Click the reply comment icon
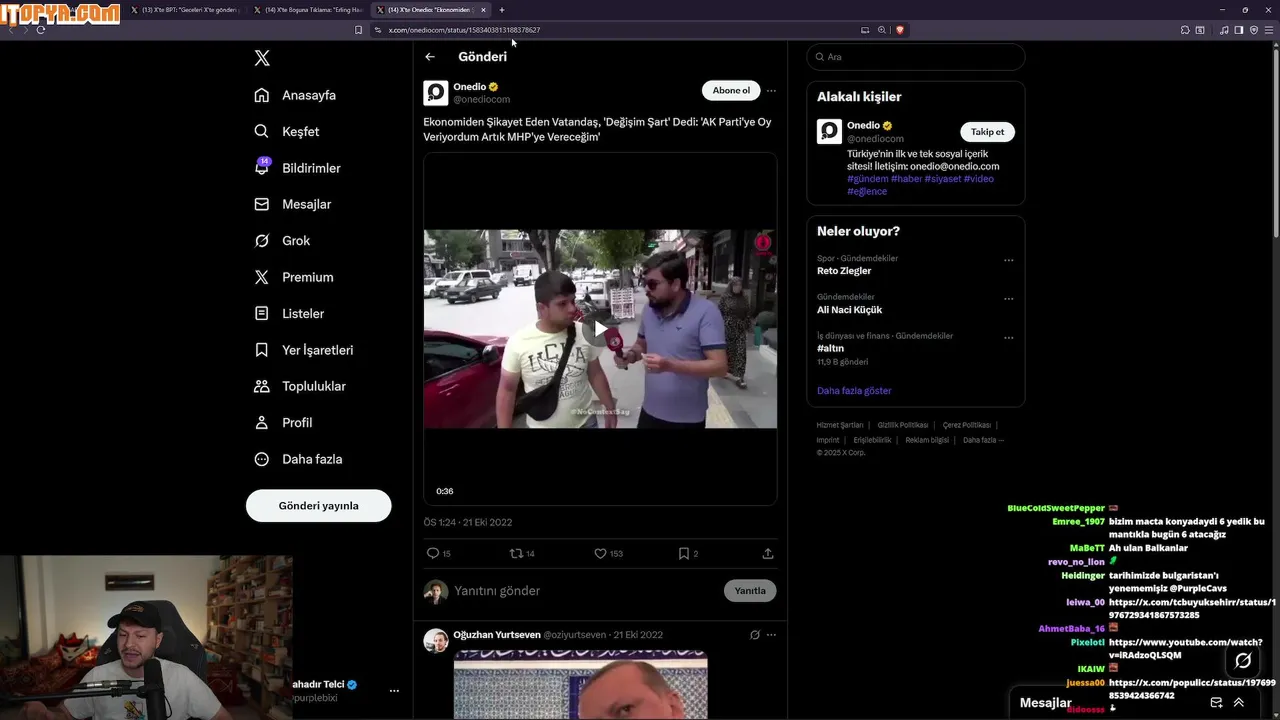Image resolution: width=1280 pixels, height=720 pixels. point(433,553)
